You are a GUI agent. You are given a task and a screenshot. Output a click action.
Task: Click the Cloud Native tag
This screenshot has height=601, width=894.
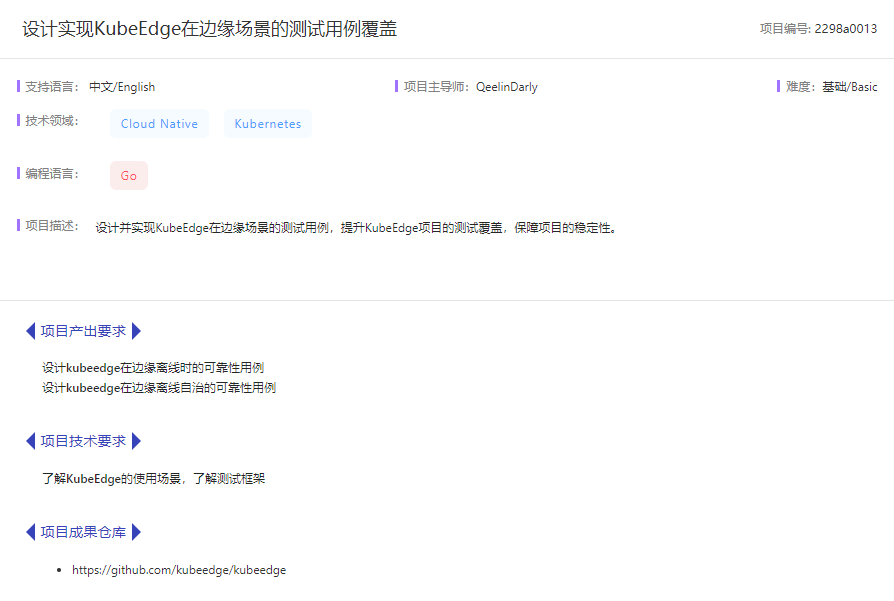tap(159, 124)
